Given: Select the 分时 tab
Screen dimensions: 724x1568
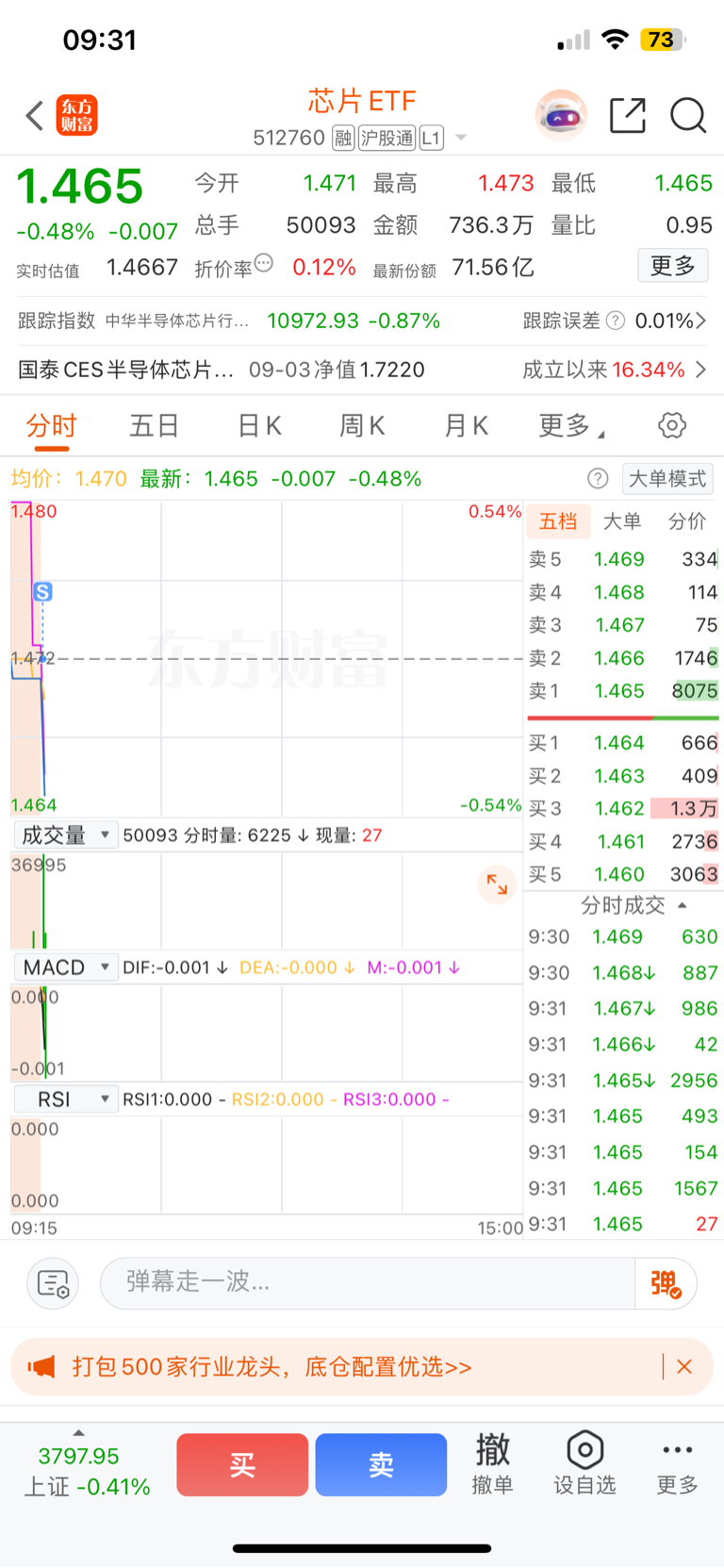Looking at the screenshot, I should [52, 426].
